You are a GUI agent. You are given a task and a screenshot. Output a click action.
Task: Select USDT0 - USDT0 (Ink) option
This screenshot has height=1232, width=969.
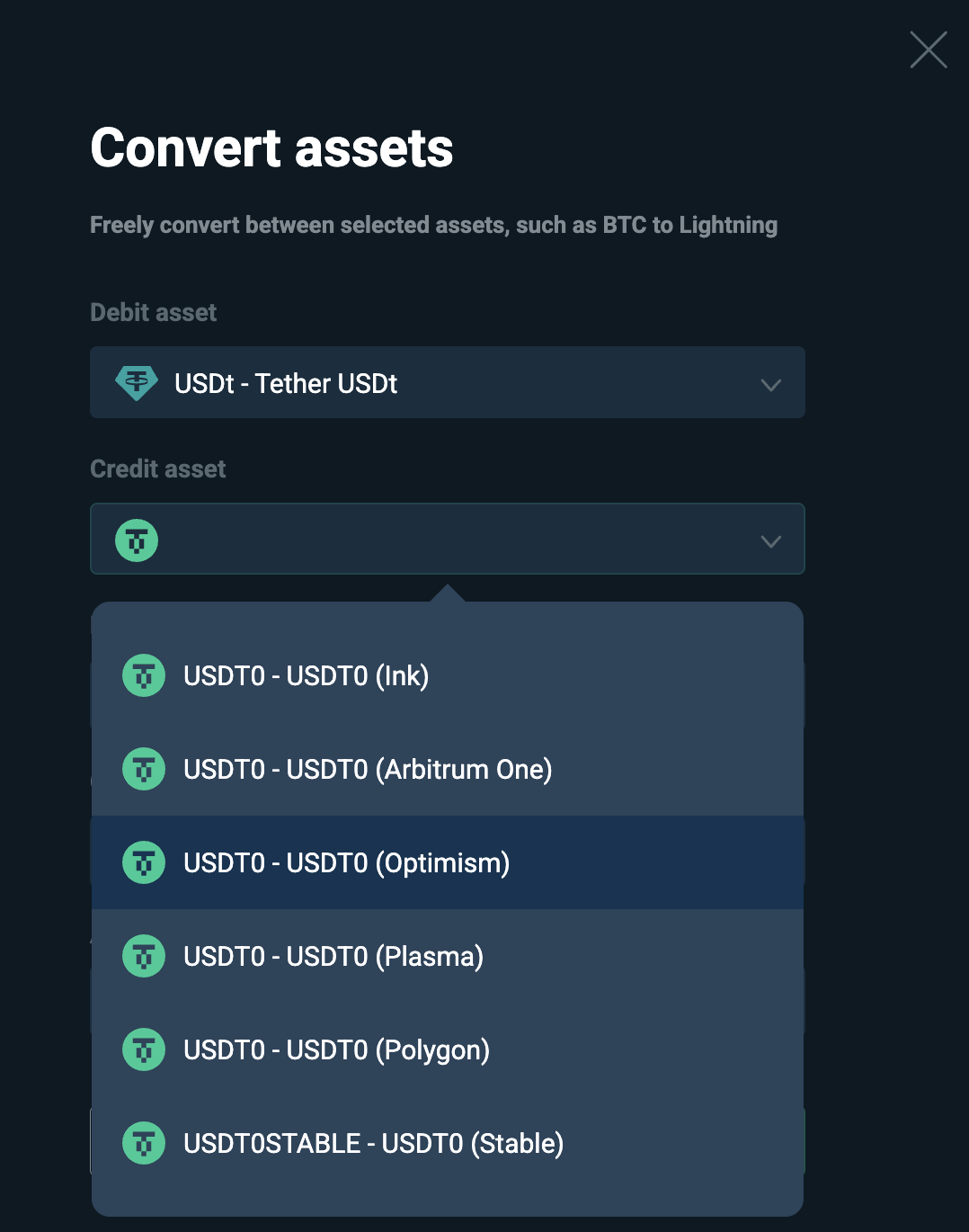[x=448, y=675]
